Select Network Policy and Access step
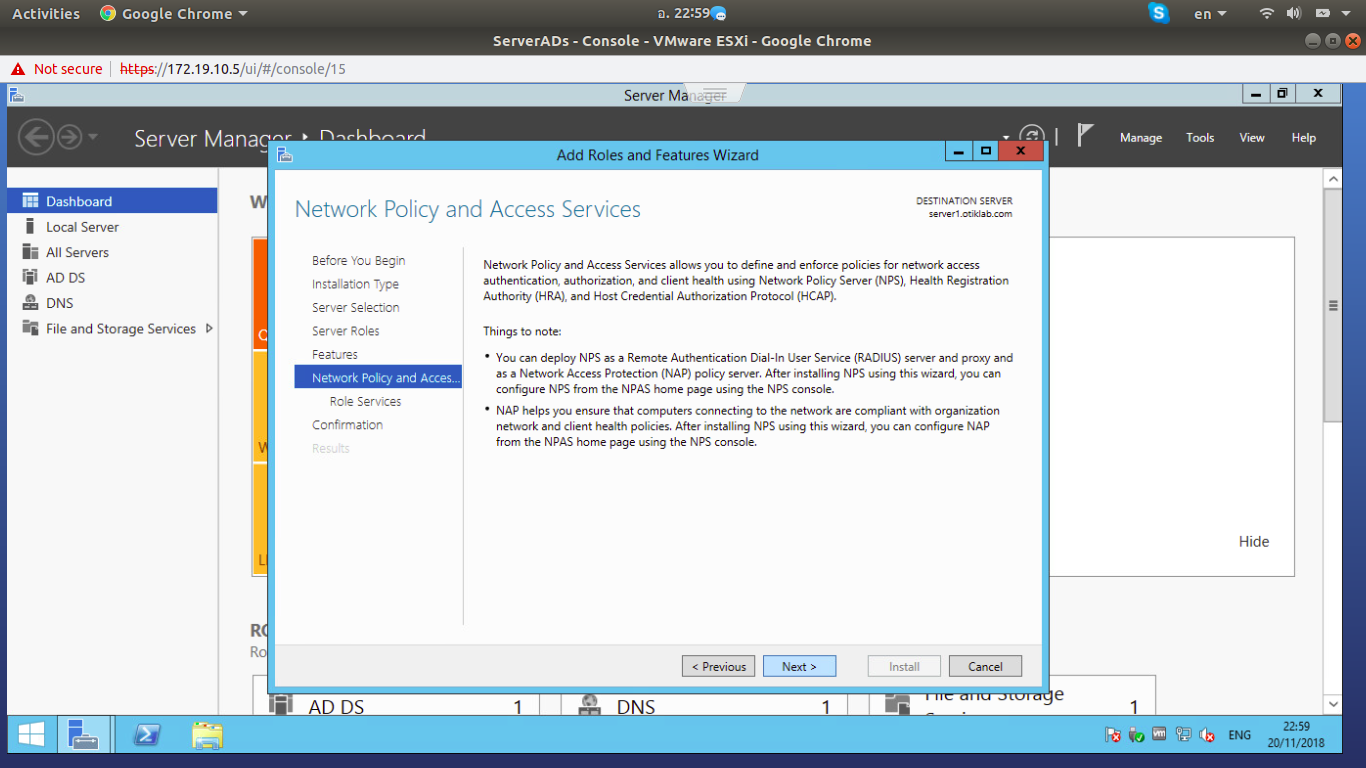 (378, 377)
